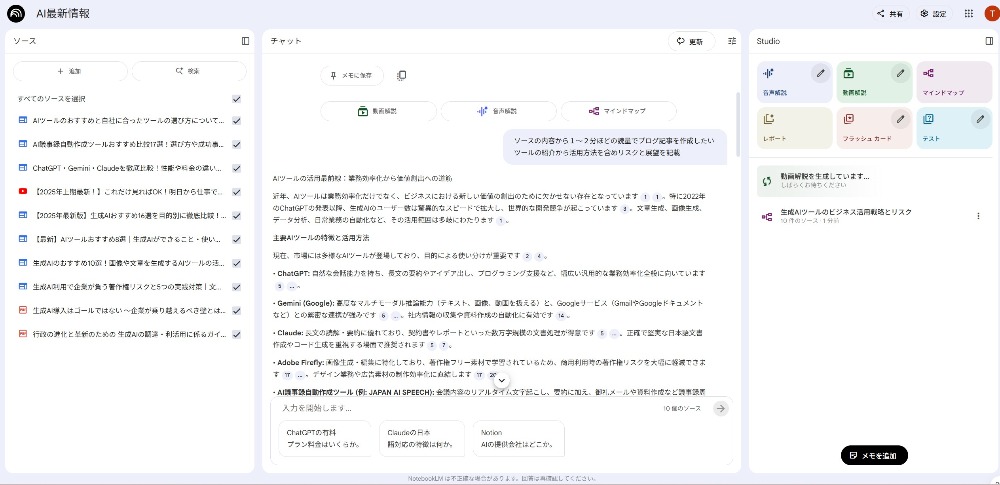
Task: Open the Google apps grid icon
Action: pyautogui.click(x=968, y=14)
